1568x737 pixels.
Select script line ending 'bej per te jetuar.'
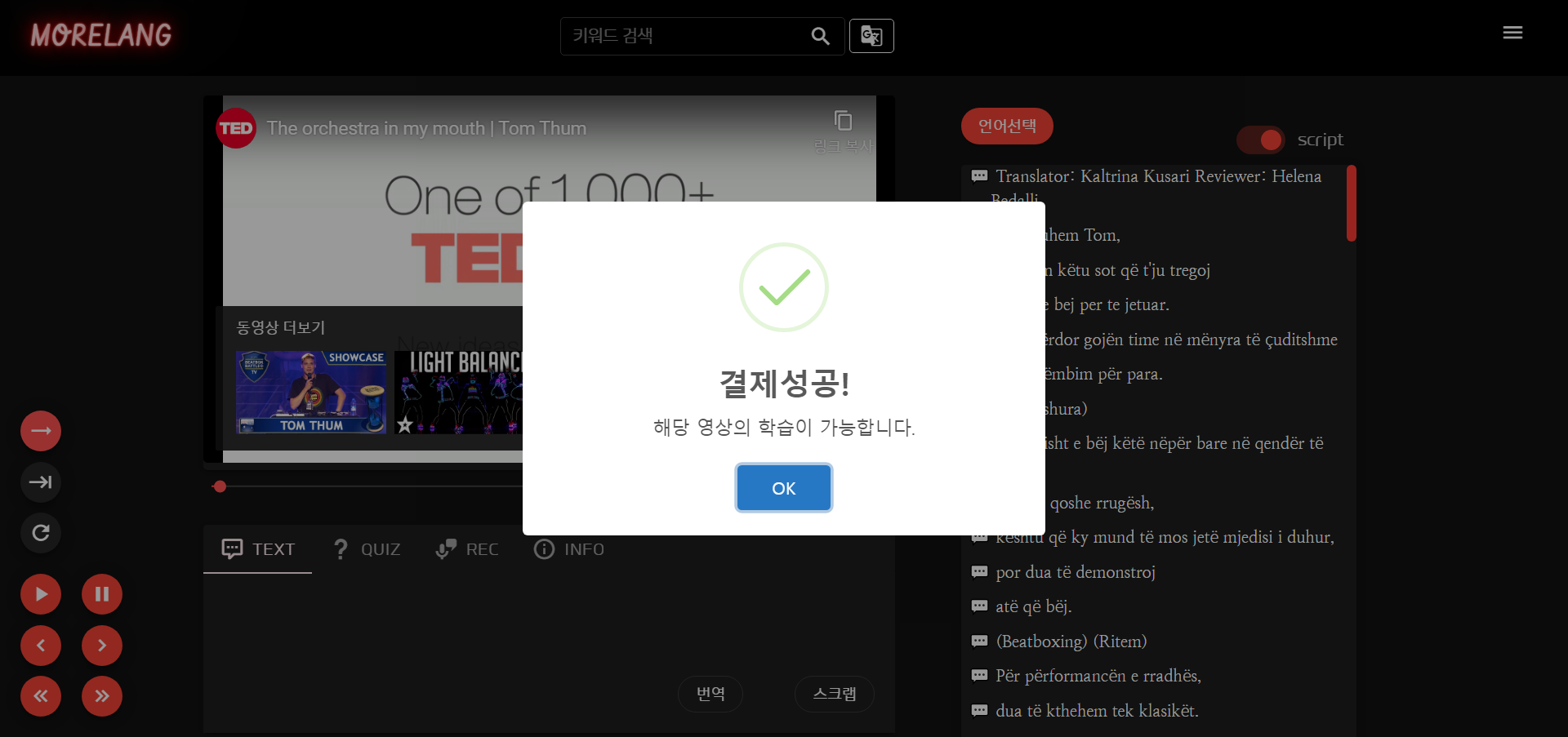1107,304
